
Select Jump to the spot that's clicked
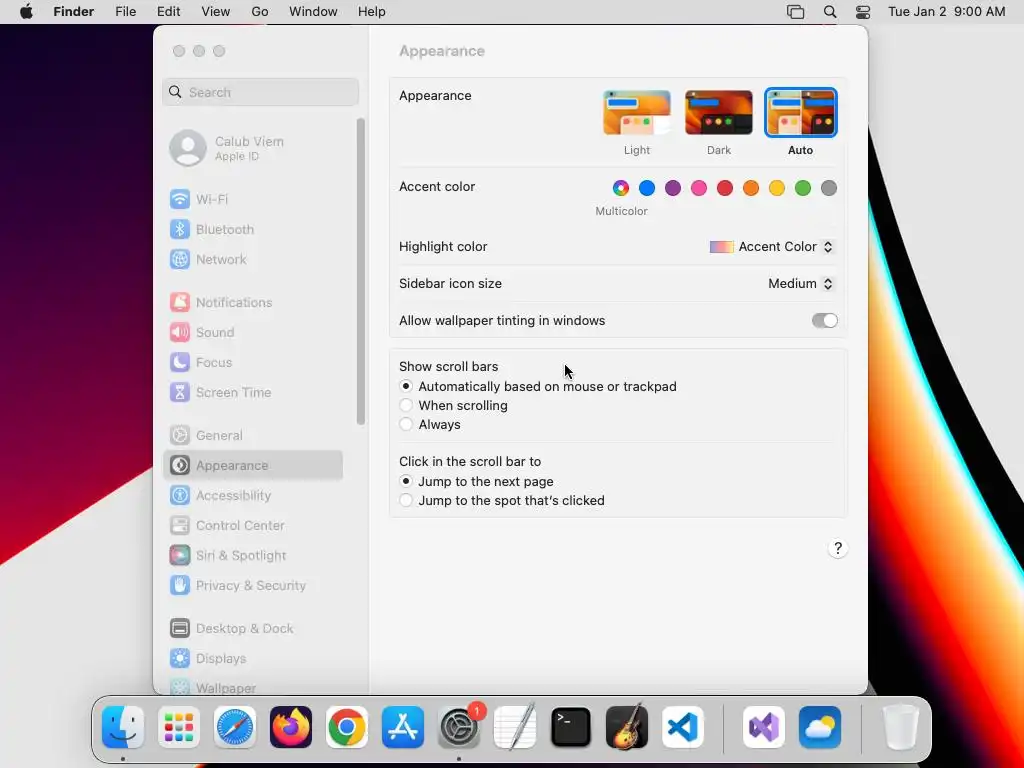406,500
